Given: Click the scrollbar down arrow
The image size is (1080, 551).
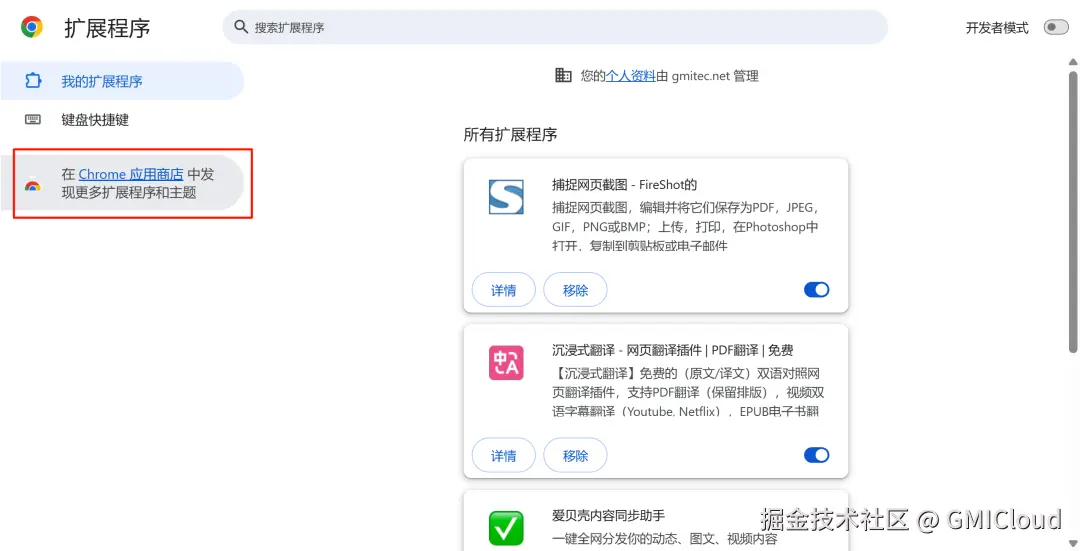Looking at the screenshot, I should pyautogui.click(x=1073, y=545).
